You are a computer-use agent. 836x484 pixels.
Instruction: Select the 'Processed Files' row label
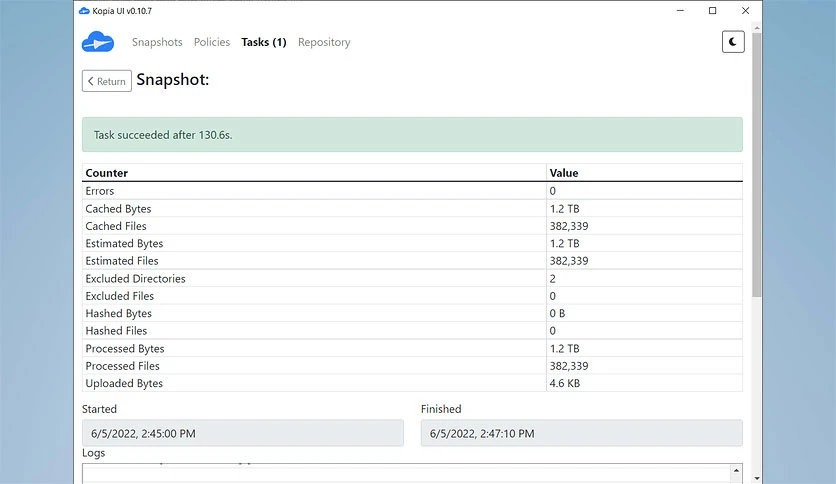[122, 366]
